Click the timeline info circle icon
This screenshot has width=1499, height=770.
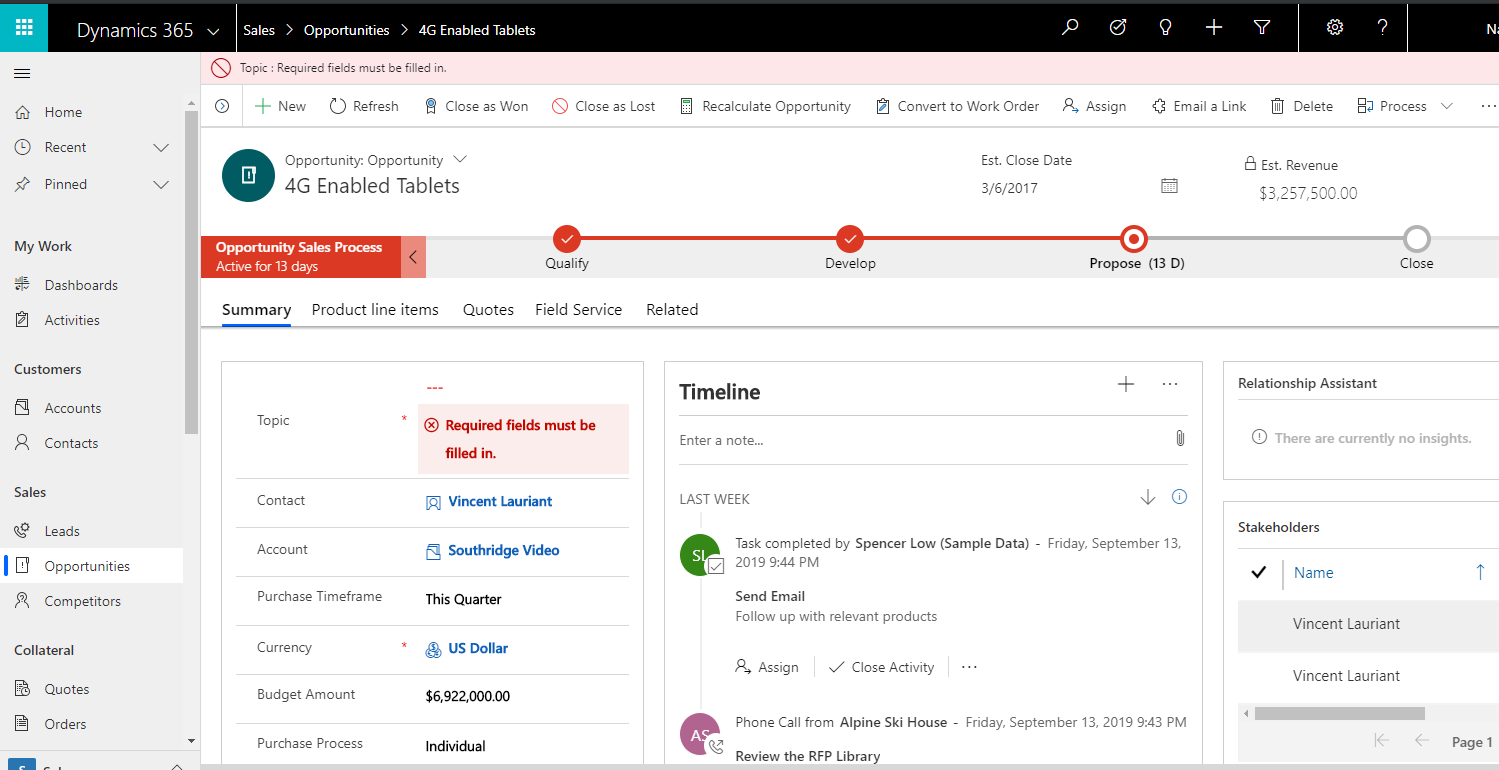click(1179, 497)
